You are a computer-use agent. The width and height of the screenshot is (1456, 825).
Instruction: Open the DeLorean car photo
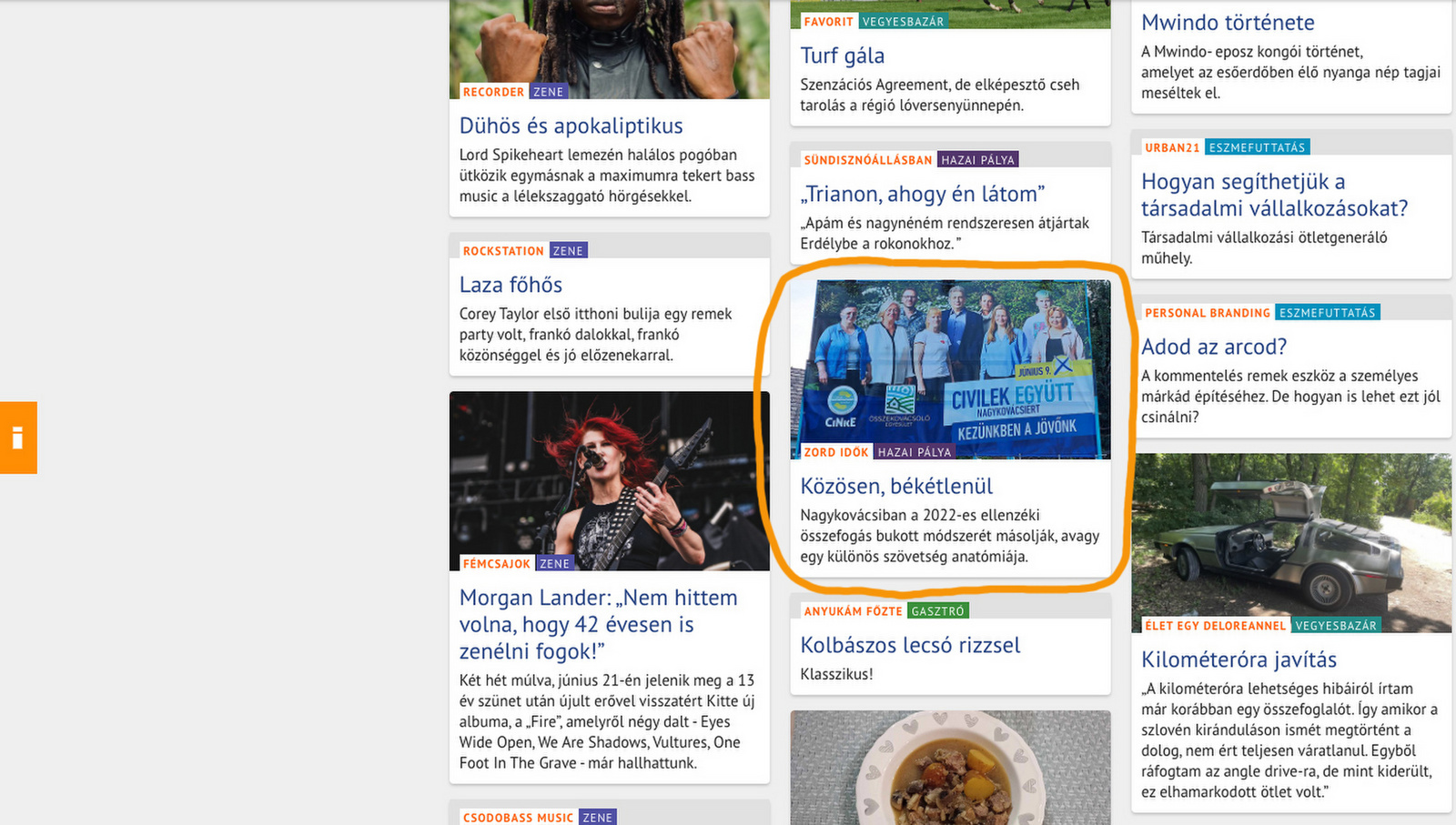[x=1291, y=543]
